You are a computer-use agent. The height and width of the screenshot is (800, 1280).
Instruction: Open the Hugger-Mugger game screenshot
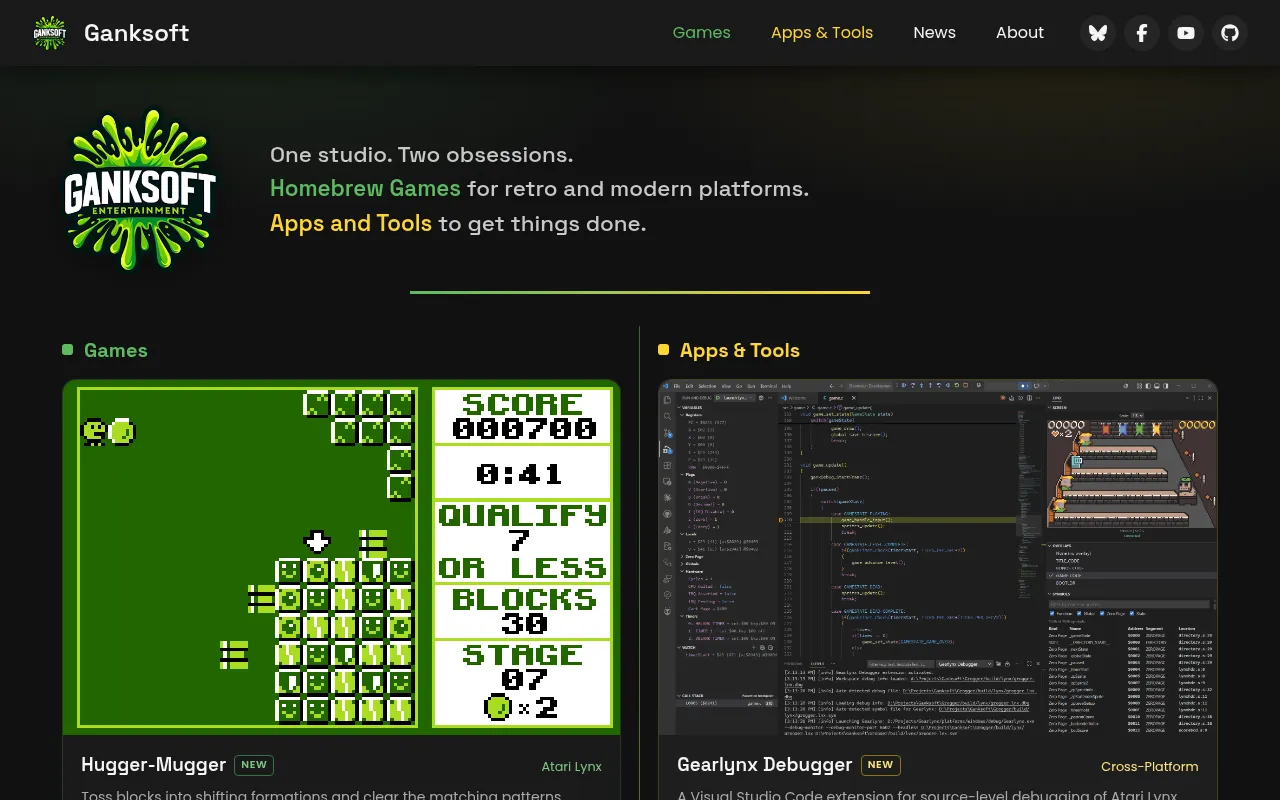(342, 558)
